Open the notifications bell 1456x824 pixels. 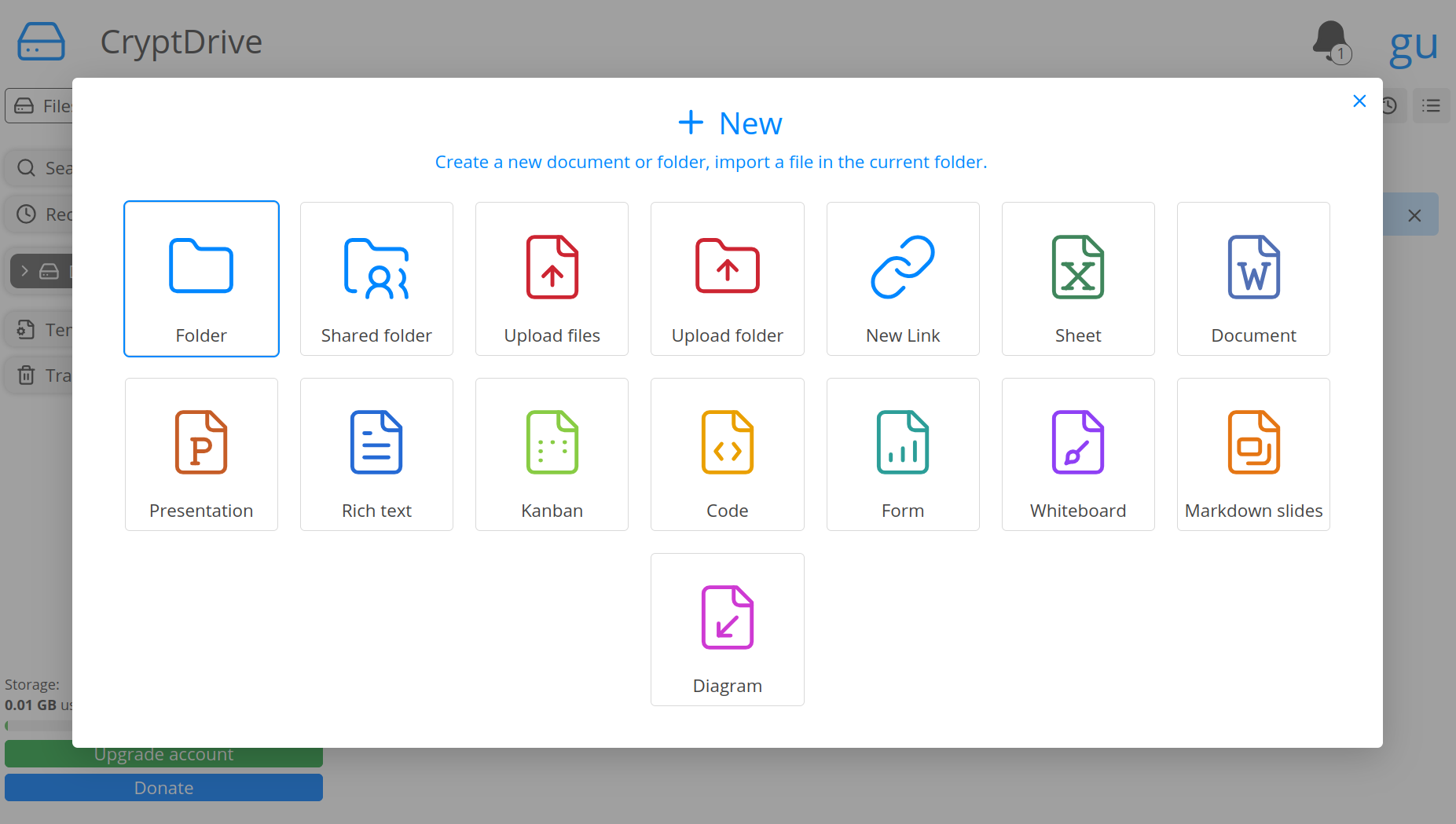(1331, 42)
